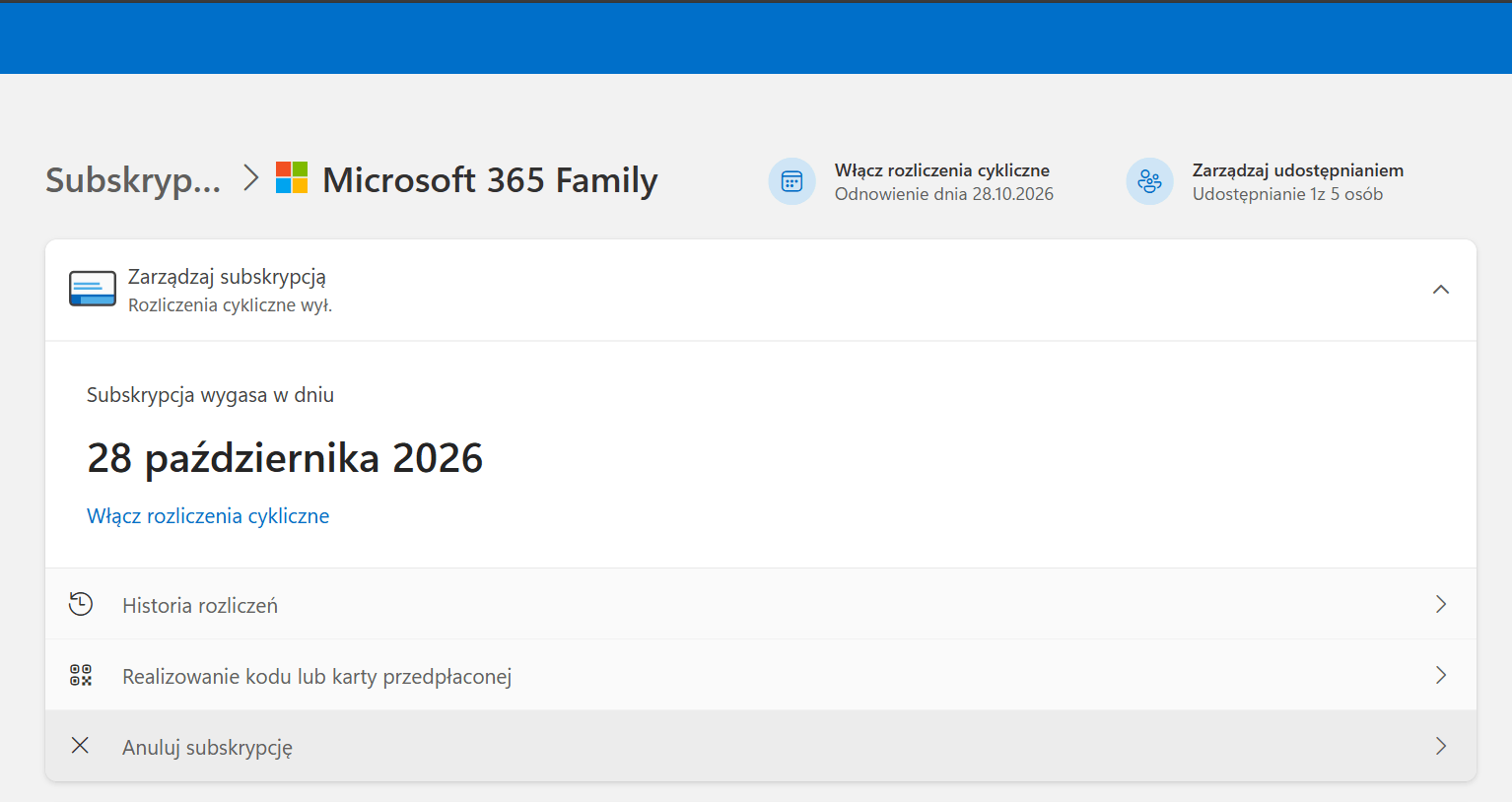
Task: Click the Udostępnianie 1z 5 osób text
Action: tap(1287, 194)
